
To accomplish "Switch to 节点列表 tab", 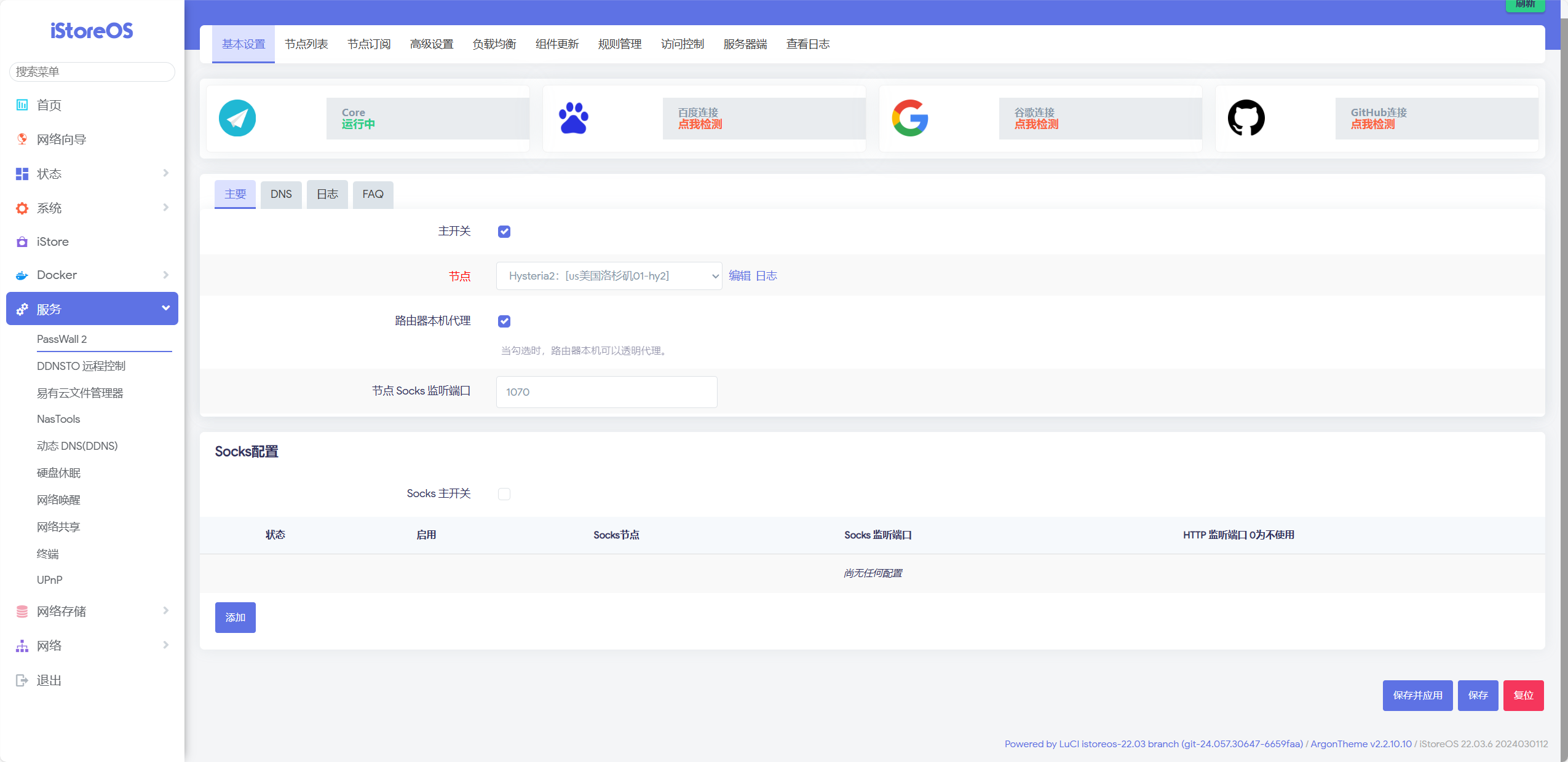I will (306, 44).
